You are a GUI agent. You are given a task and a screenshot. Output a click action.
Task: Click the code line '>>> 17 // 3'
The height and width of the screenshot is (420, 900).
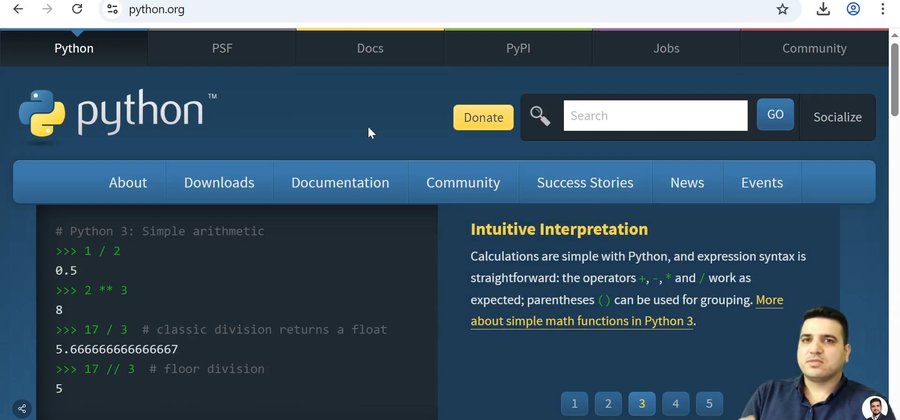pyautogui.click(x=95, y=369)
